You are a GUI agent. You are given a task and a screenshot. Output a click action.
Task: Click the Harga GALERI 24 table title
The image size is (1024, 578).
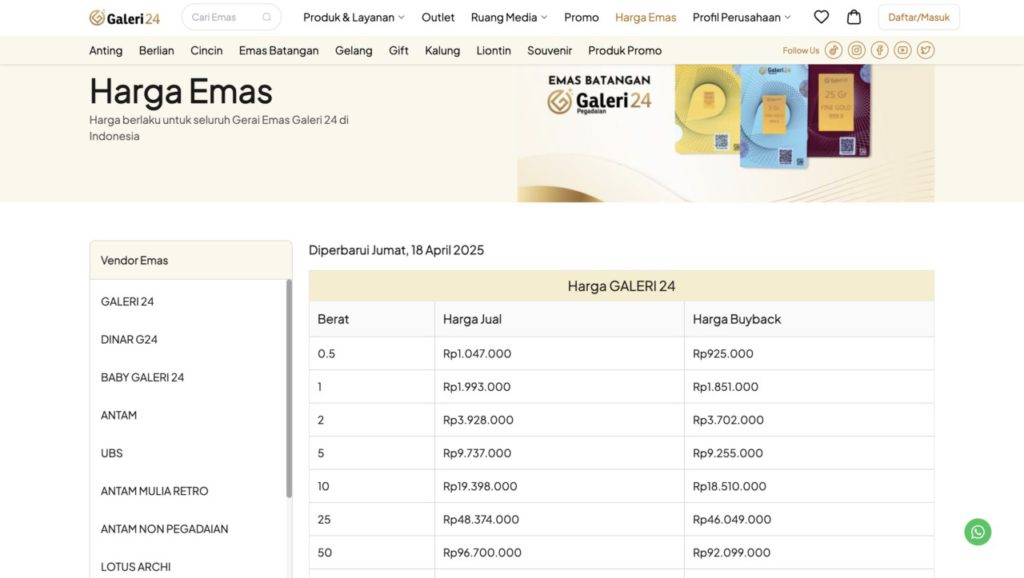[621, 286]
